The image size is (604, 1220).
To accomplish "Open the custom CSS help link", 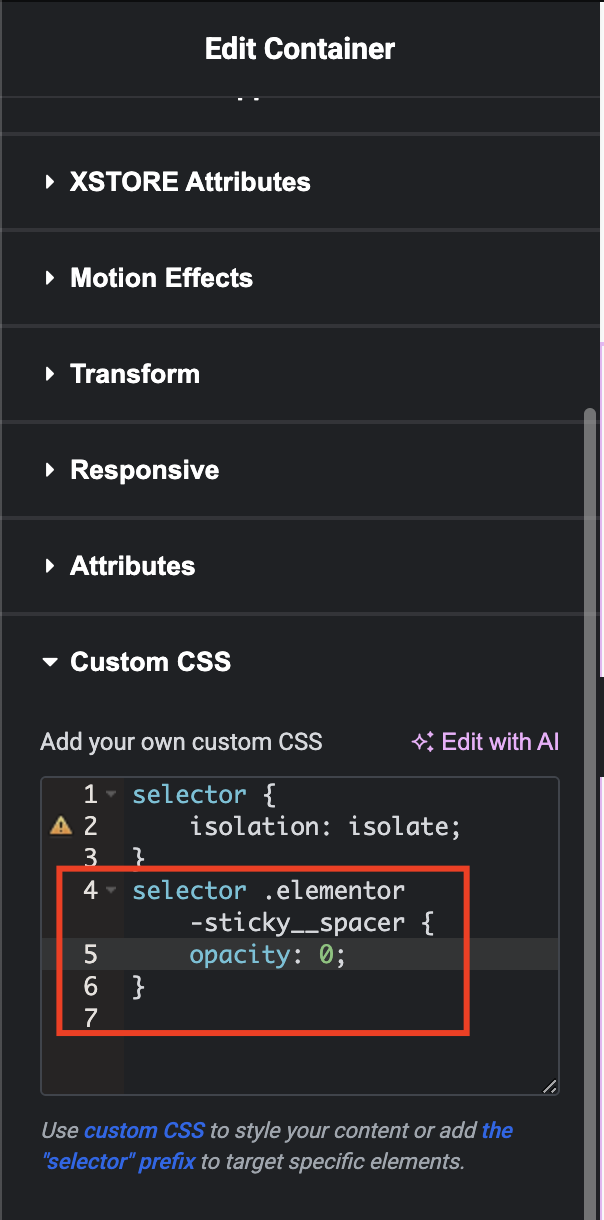I will (x=144, y=1131).
